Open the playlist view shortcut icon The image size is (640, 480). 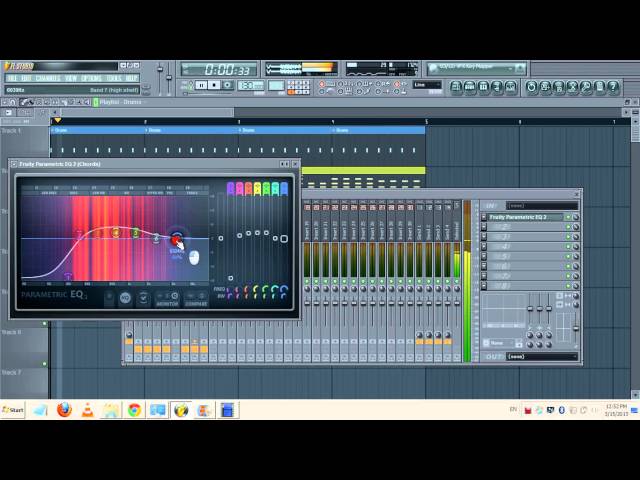pos(456,87)
